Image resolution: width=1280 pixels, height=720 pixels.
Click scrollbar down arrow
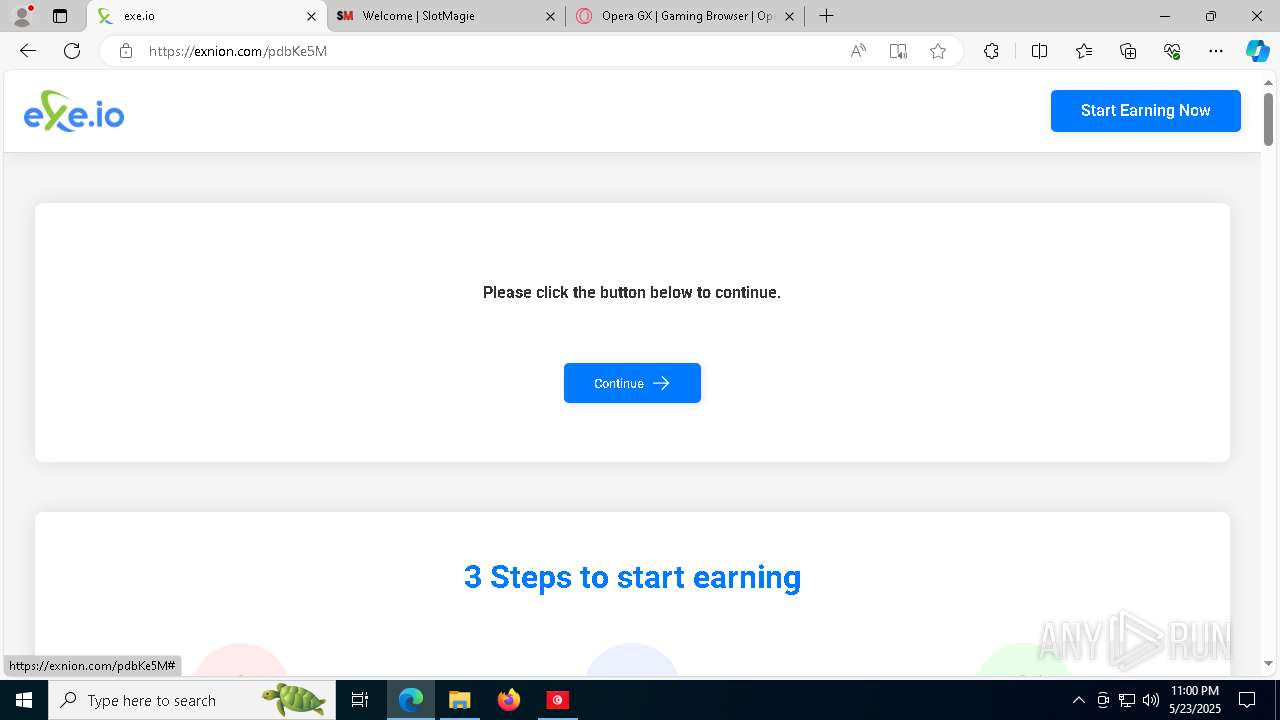tap(1268, 663)
